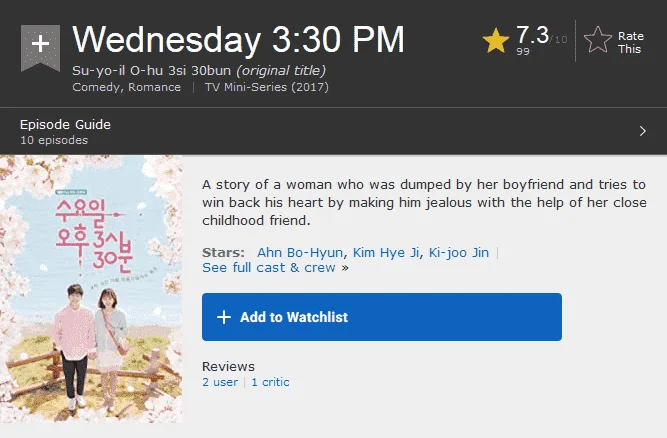Click the 7.3 rating score

[x=533, y=35]
